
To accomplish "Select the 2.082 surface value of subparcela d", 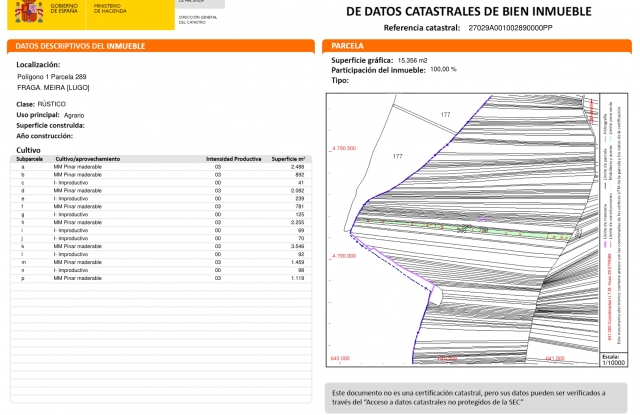I will (298, 191).
